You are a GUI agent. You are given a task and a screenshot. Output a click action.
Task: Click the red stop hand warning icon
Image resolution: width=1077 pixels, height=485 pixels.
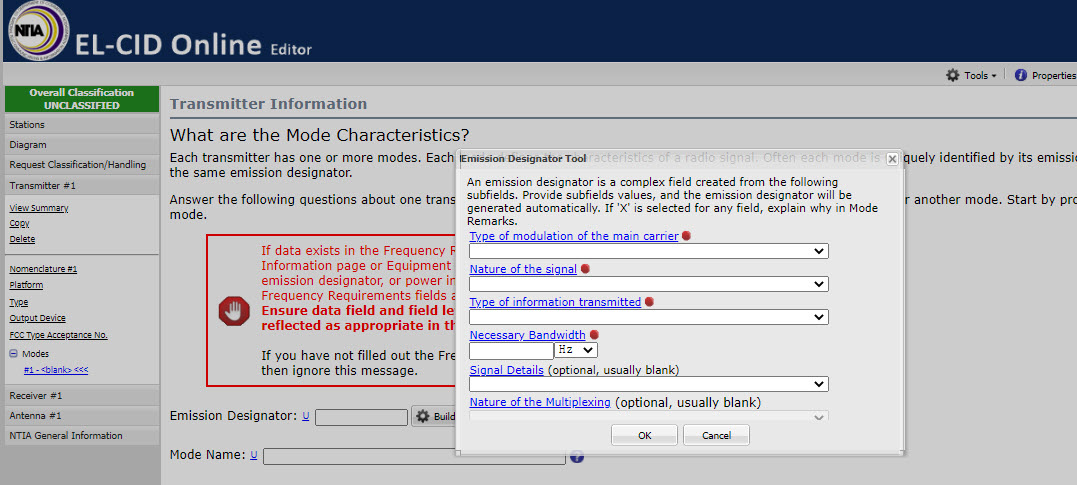click(234, 311)
